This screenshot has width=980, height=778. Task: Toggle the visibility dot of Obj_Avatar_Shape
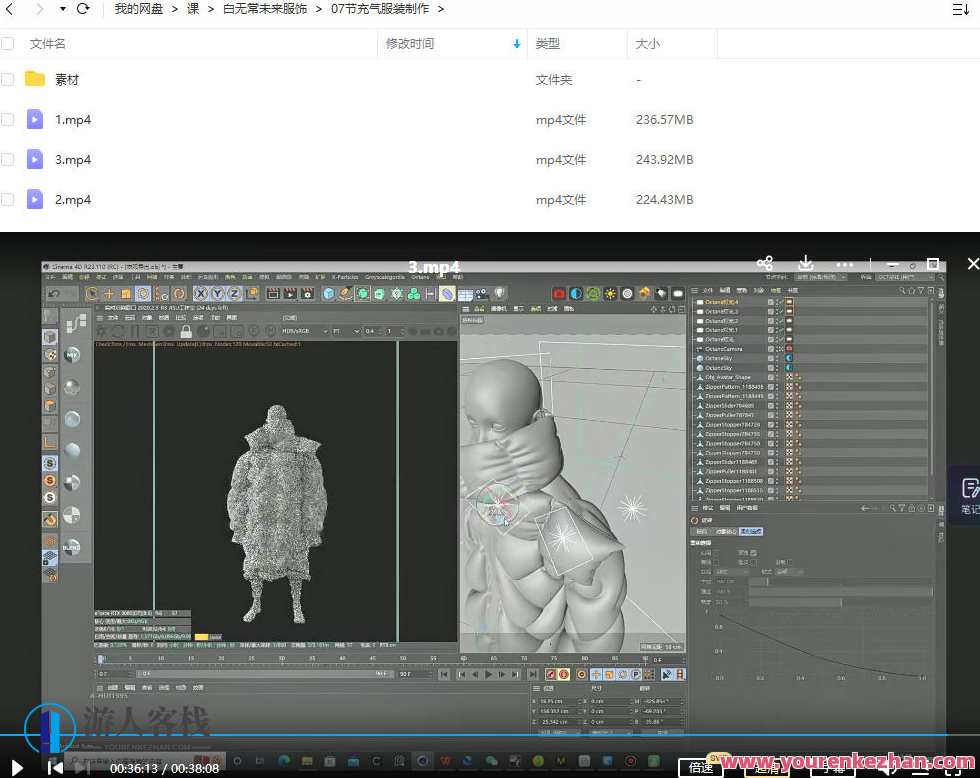tap(777, 378)
